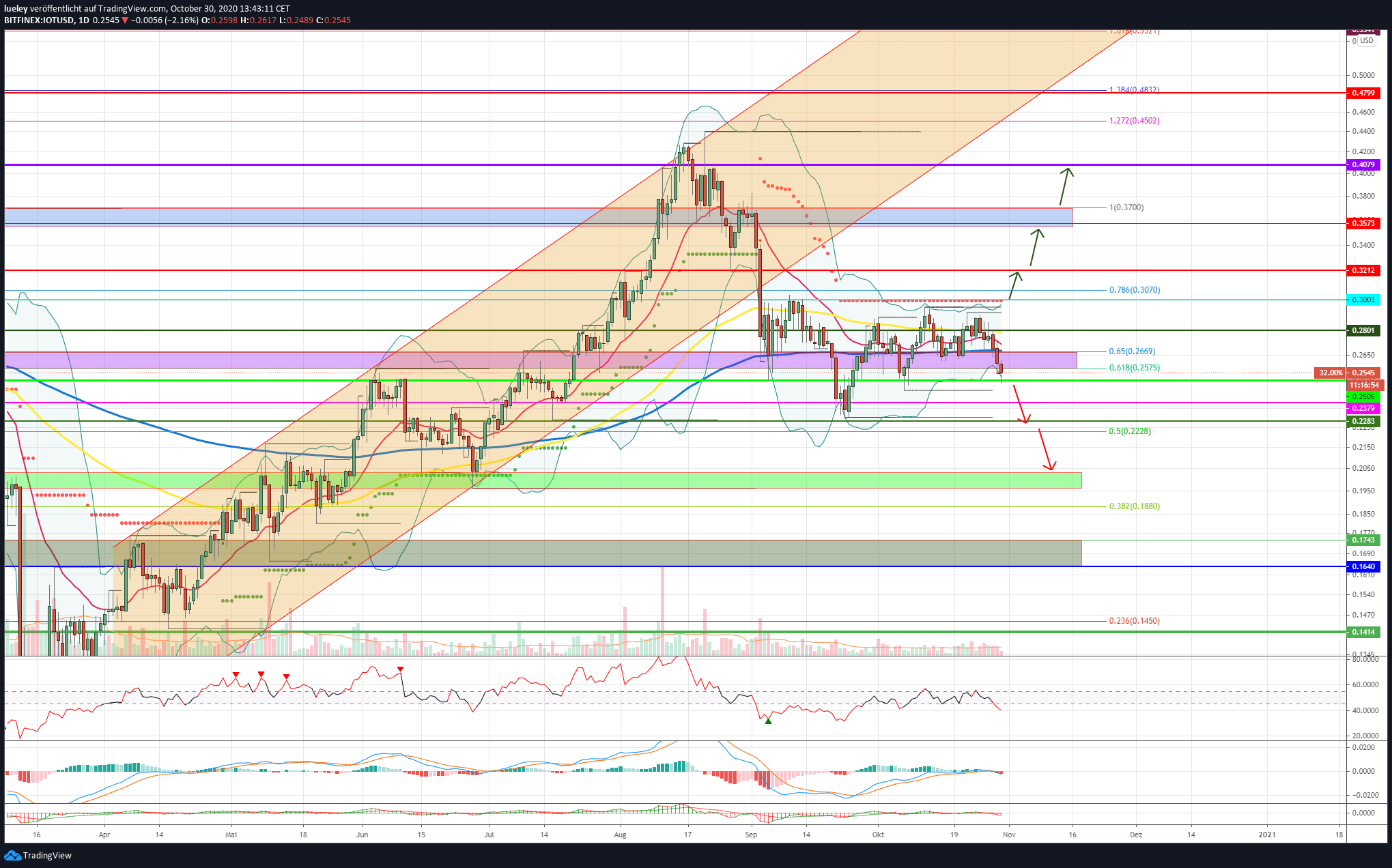Select the cyan 0.3003 price label

(x=1363, y=300)
